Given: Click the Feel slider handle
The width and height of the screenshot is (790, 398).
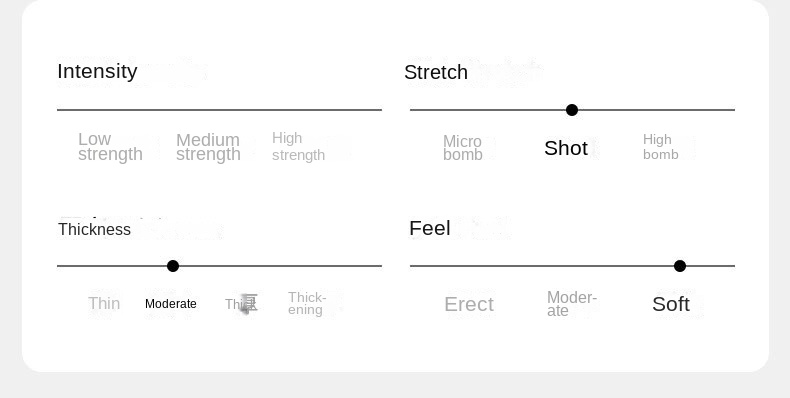Looking at the screenshot, I should [680, 266].
